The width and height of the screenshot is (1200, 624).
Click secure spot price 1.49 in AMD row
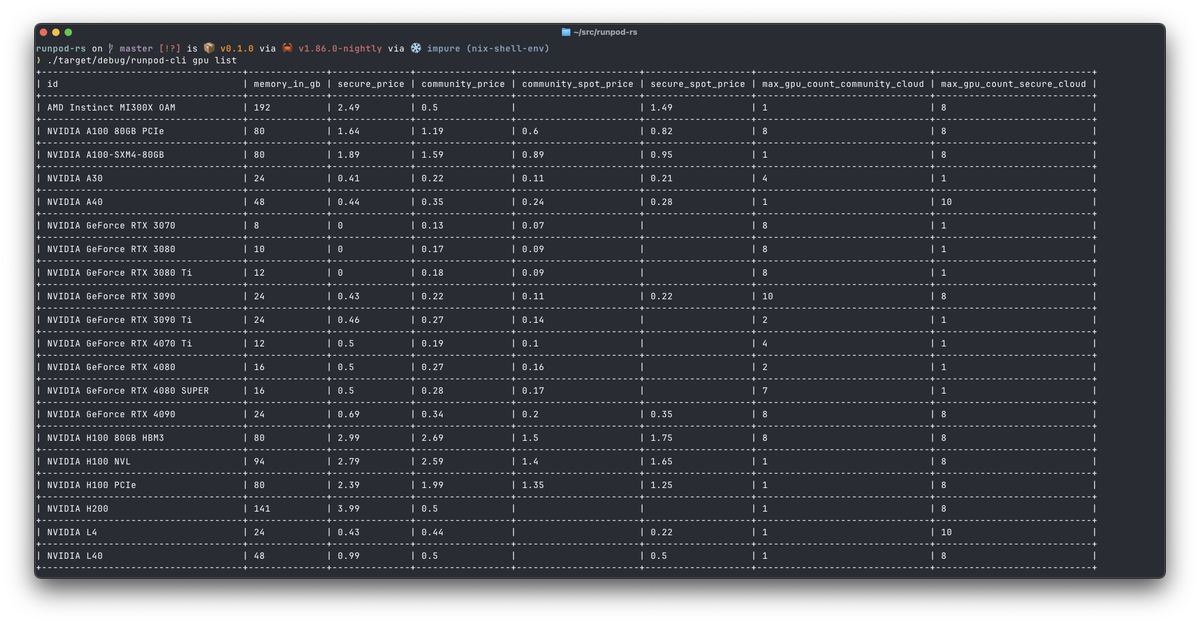[661, 107]
